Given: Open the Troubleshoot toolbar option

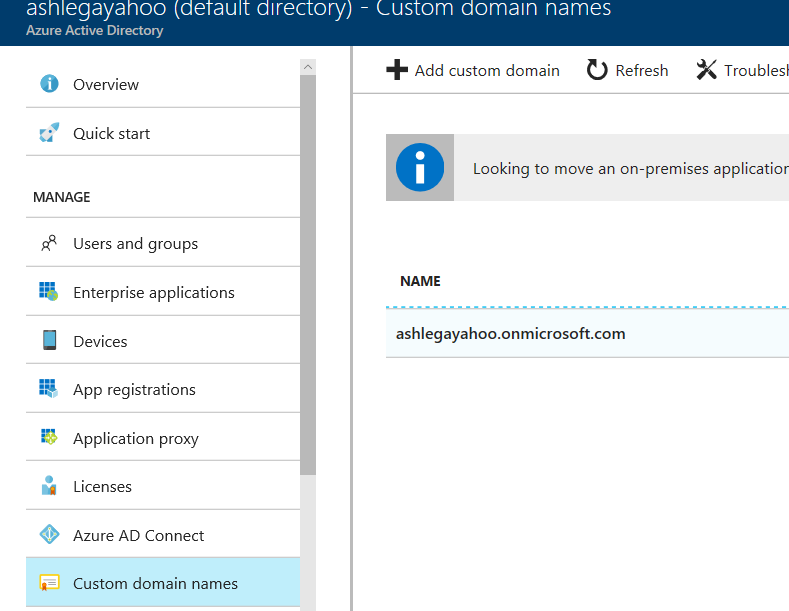Looking at the screenshot, I should click(741, 70).
